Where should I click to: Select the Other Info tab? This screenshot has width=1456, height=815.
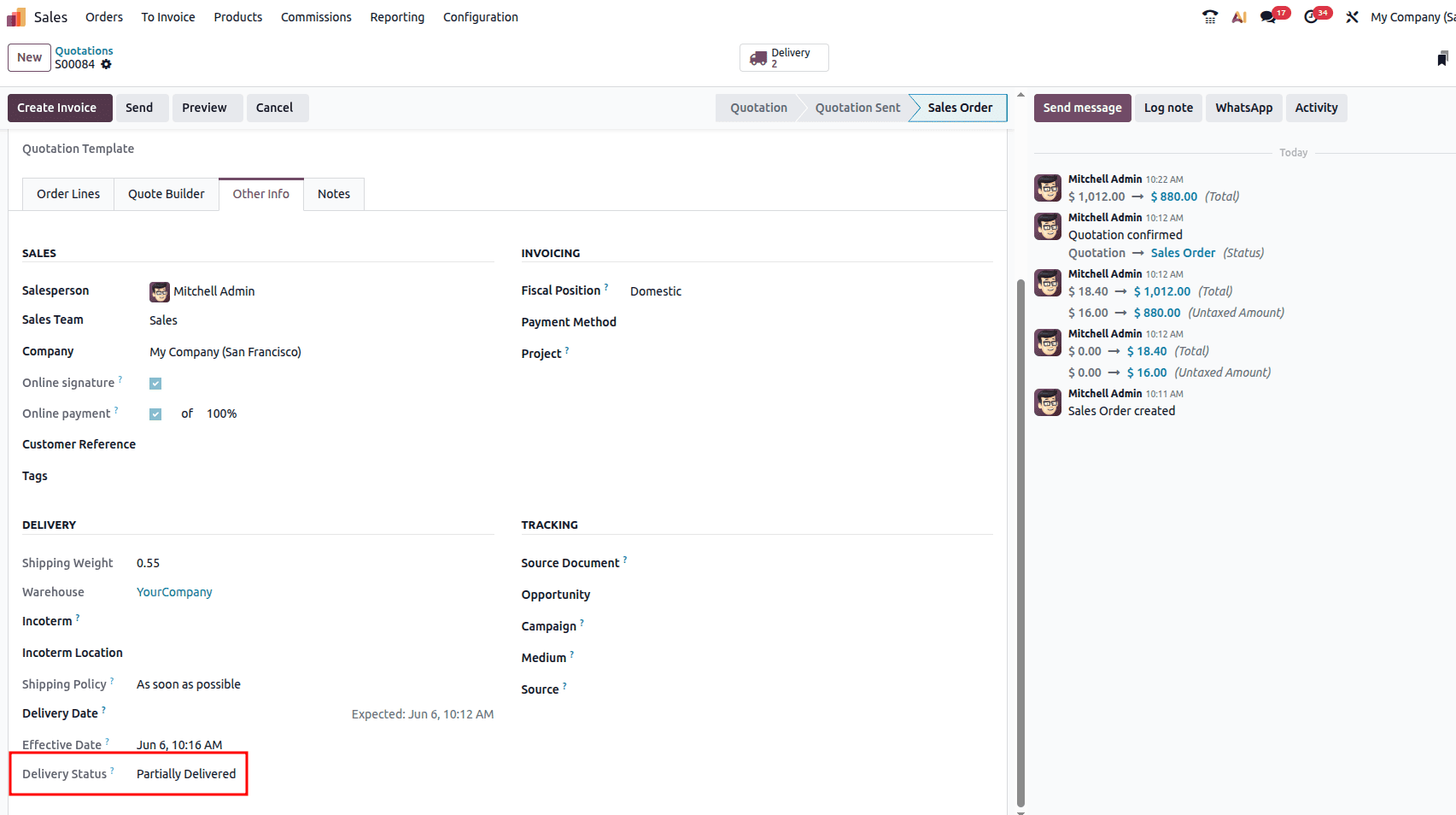click(x=261, y=194)
